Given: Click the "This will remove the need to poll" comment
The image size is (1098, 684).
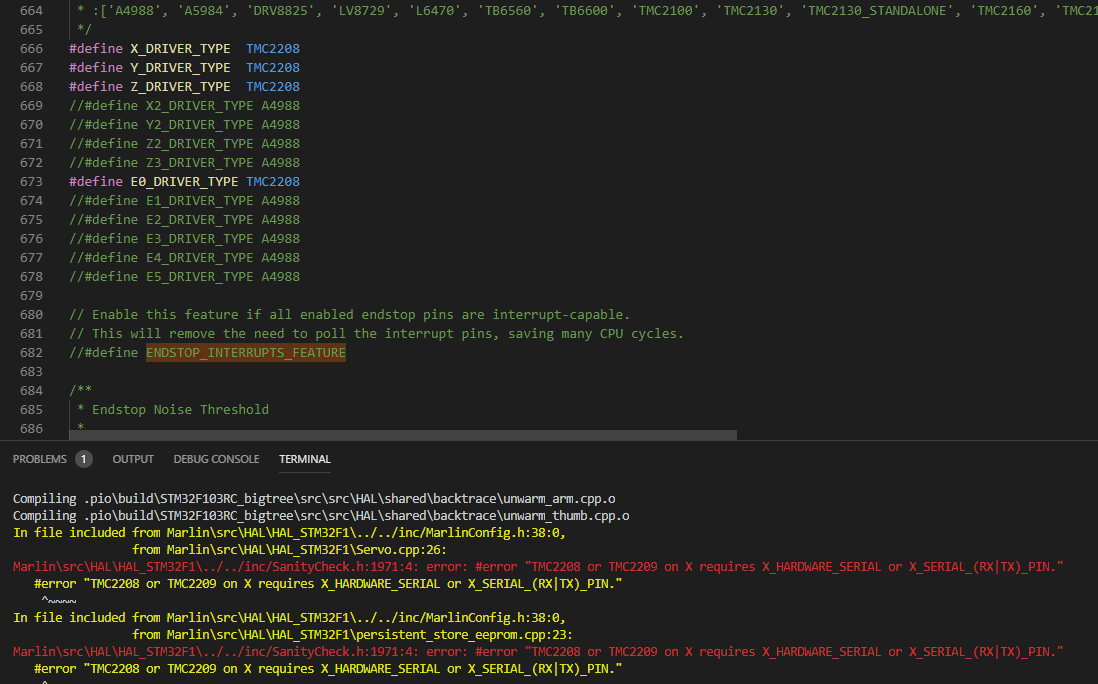Looking at the screenshot, I should (376, 333).
